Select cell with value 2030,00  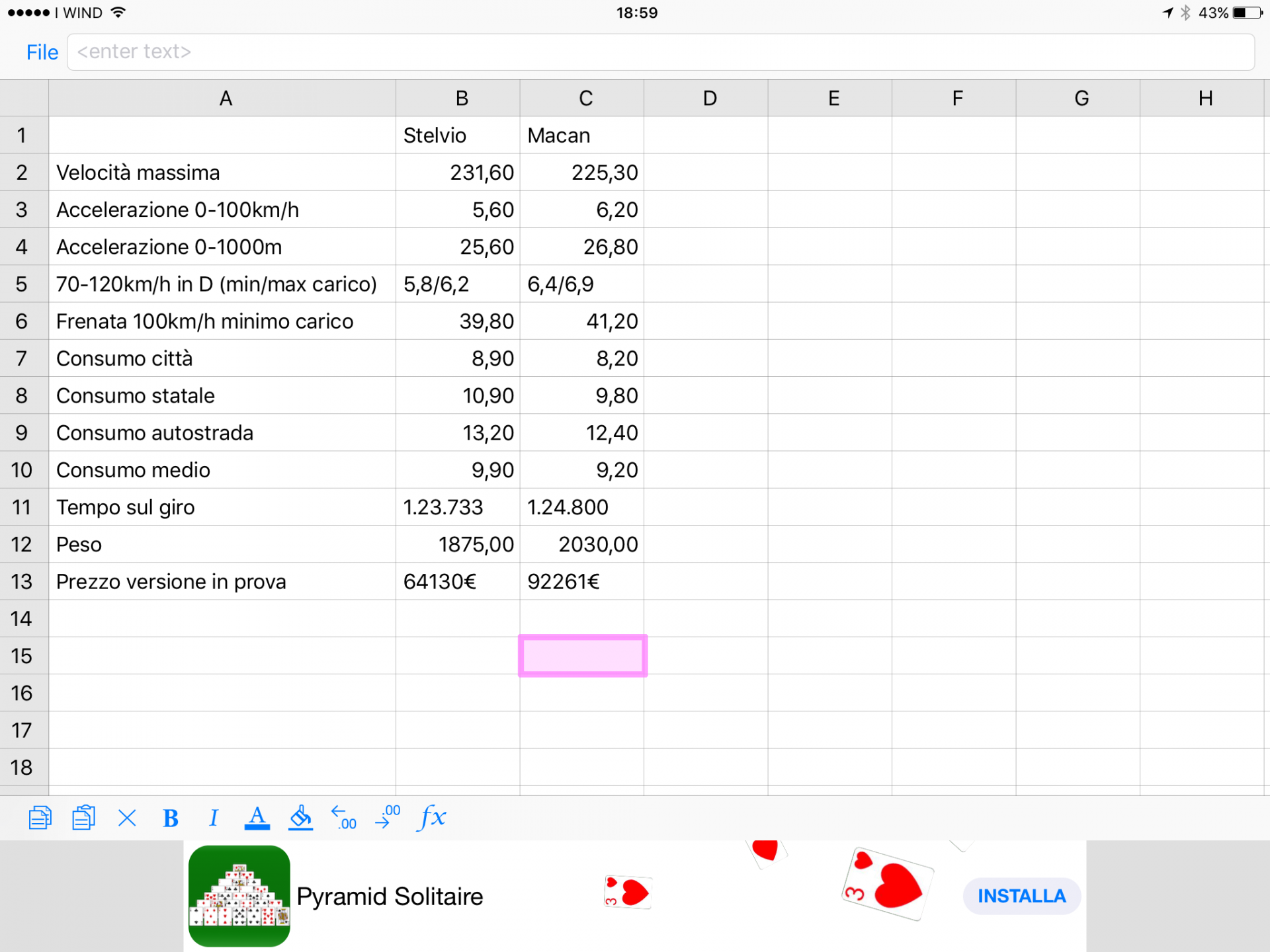coord(582,545)
